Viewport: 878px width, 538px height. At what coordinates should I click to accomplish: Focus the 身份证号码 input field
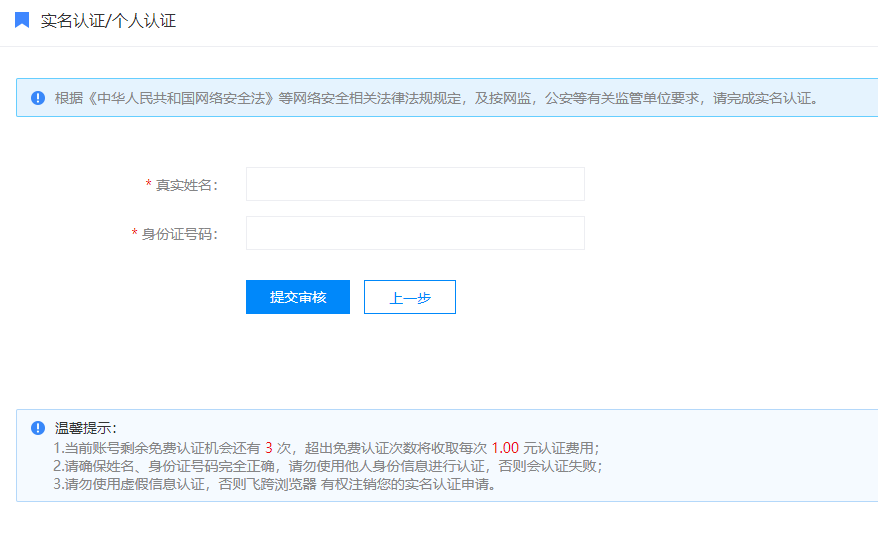click(x=415, y=233)
